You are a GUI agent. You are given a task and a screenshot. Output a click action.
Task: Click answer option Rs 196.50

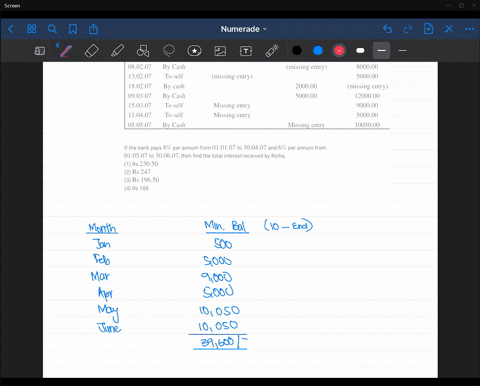point(141,180)
